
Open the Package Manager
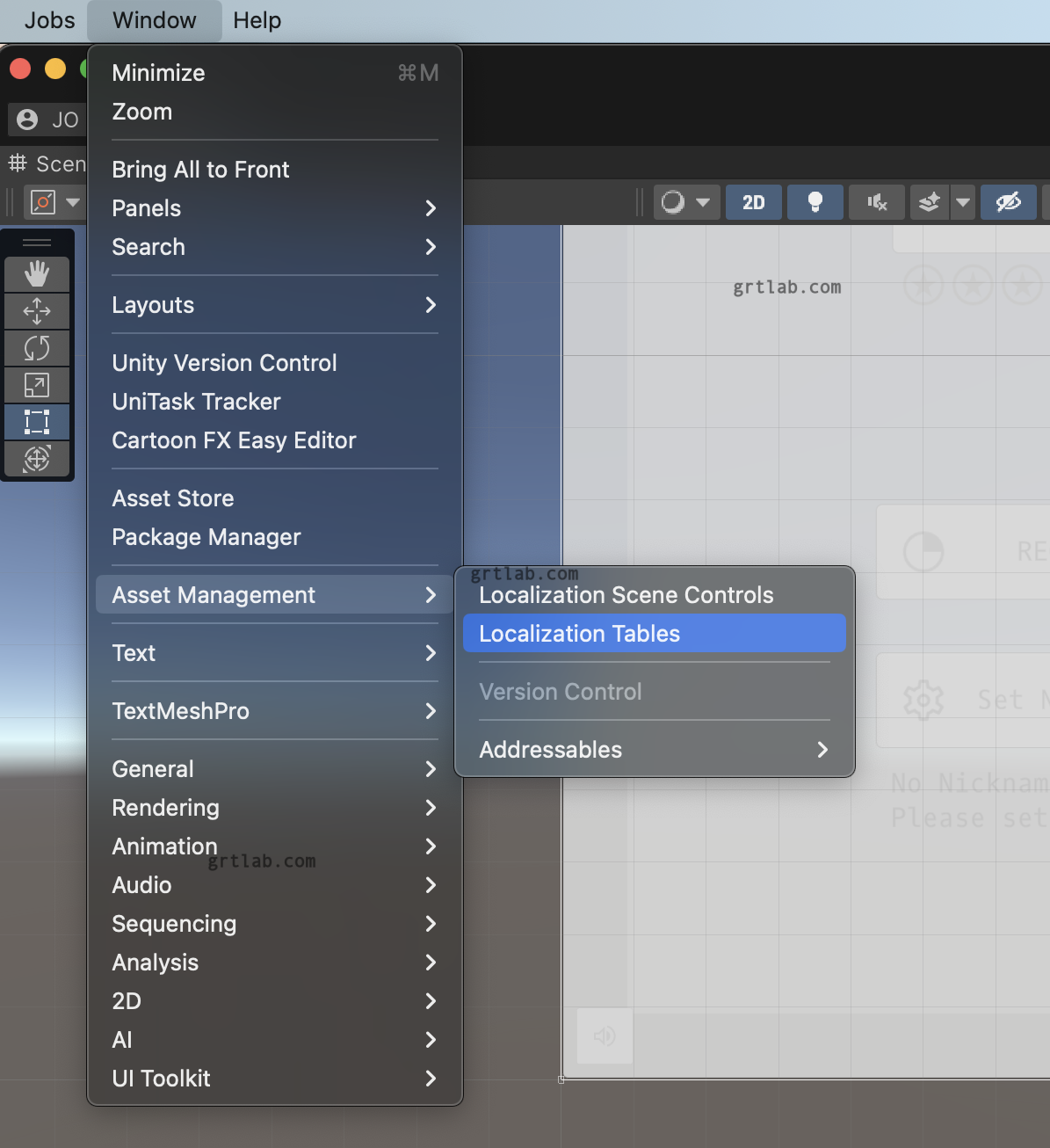(x=206, y=537)
